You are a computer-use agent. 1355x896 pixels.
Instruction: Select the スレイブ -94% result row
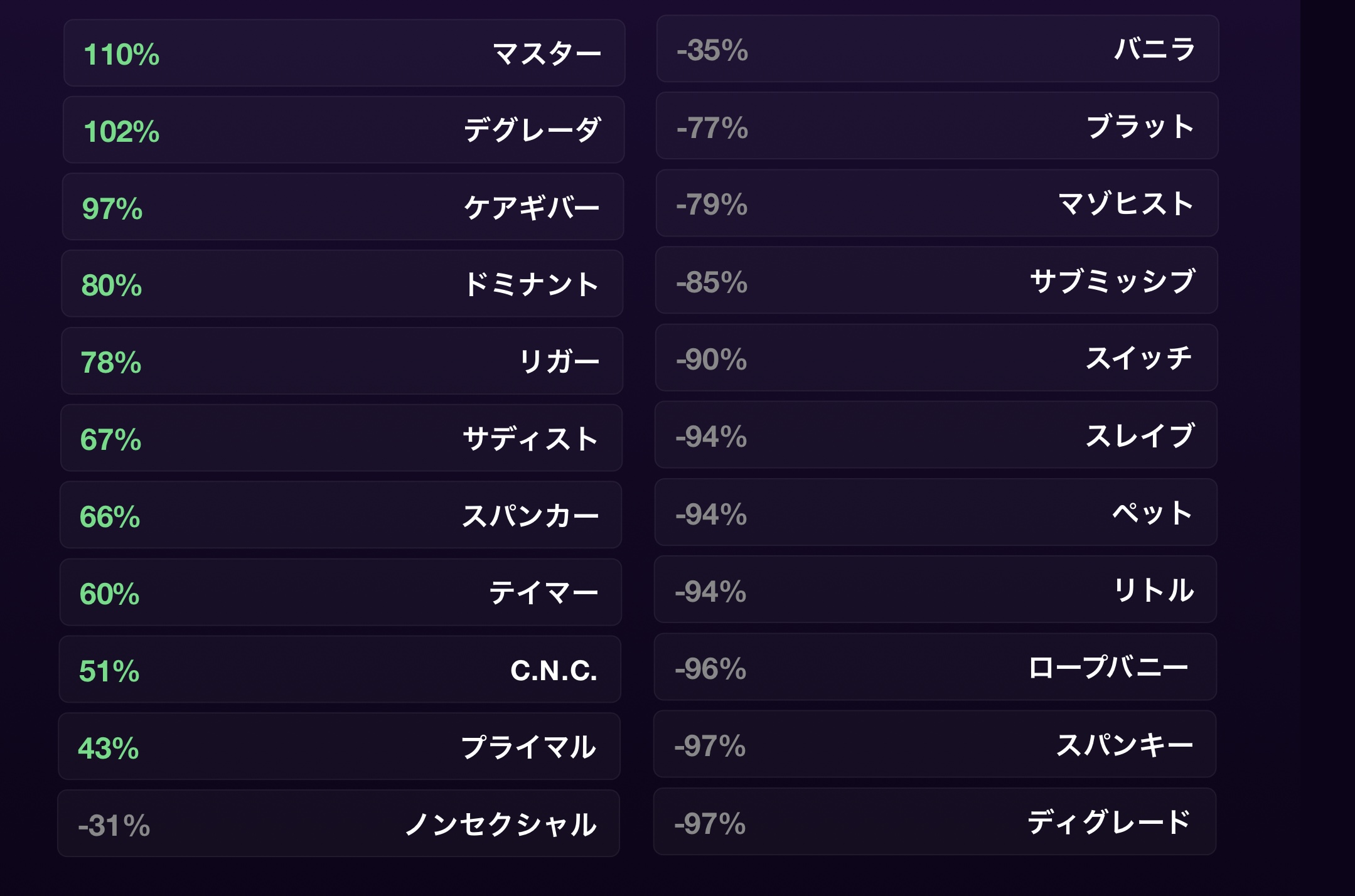tap(936, 435)
